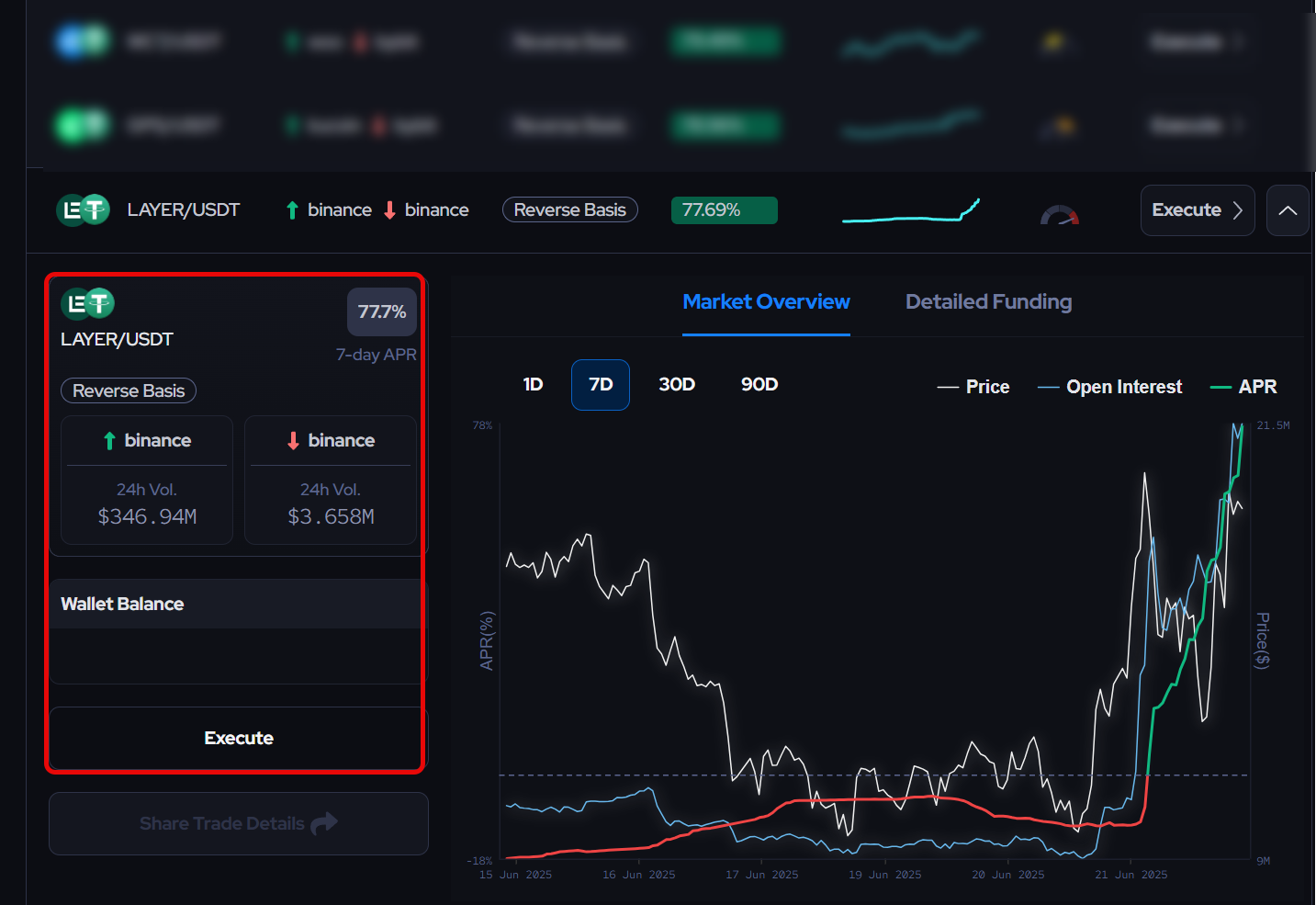Click the 77.69% APR badge
The height and width of the screenshot is (905, 1316).
[725, 210]
